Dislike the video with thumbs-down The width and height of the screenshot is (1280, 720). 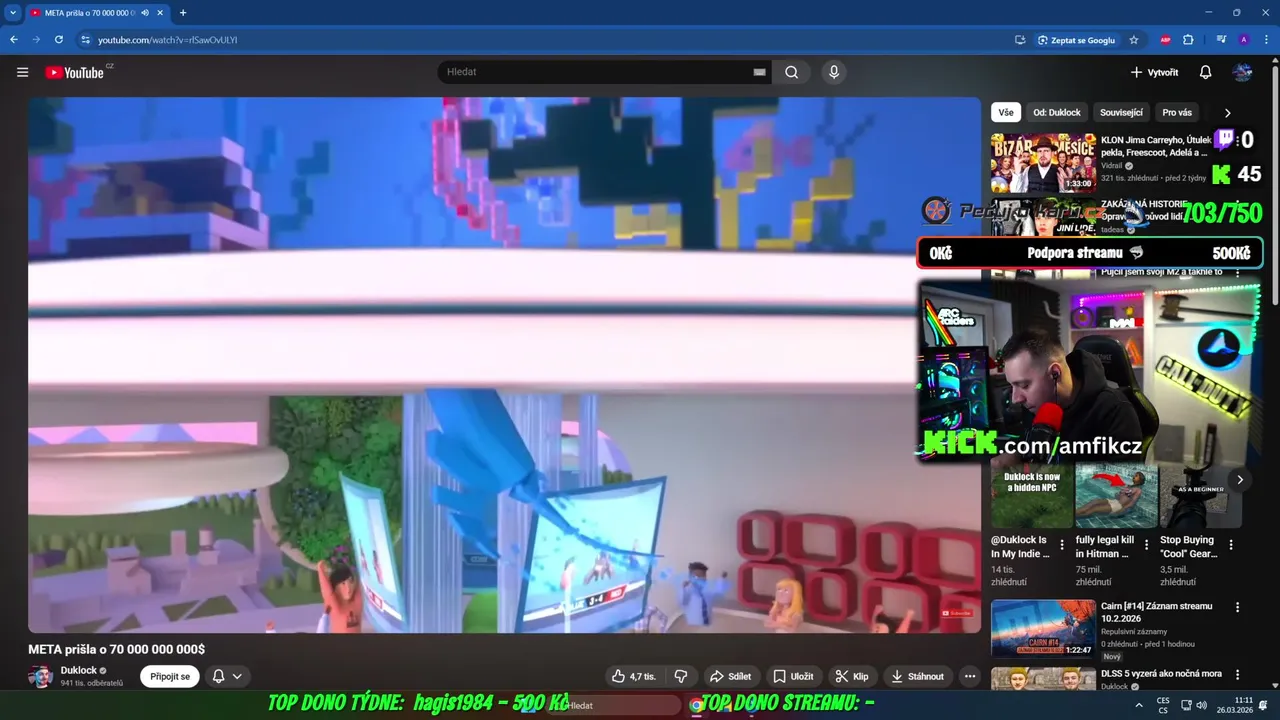coord(681,676)
